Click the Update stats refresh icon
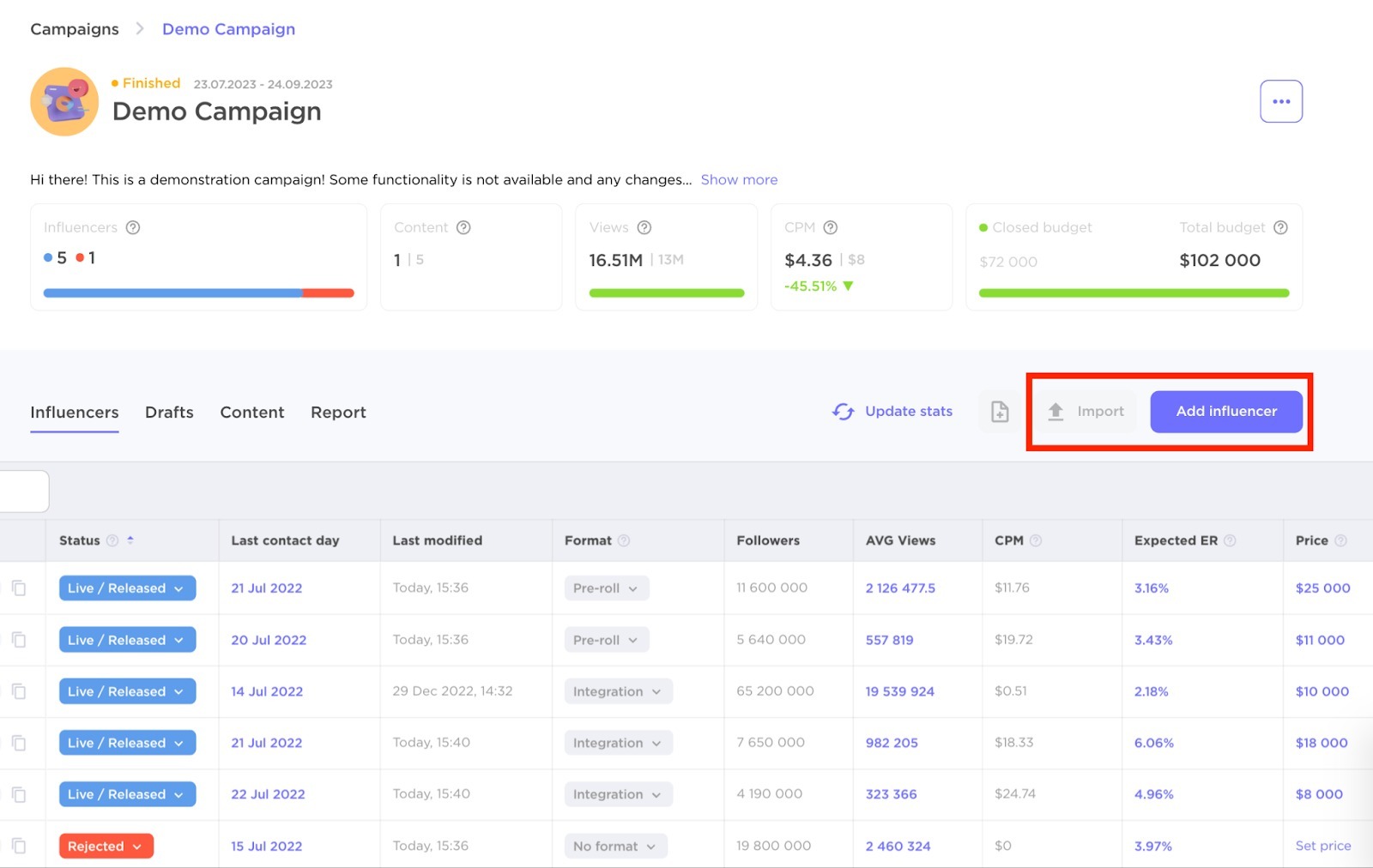The image size is (1373, 868). tap(843, 412)
